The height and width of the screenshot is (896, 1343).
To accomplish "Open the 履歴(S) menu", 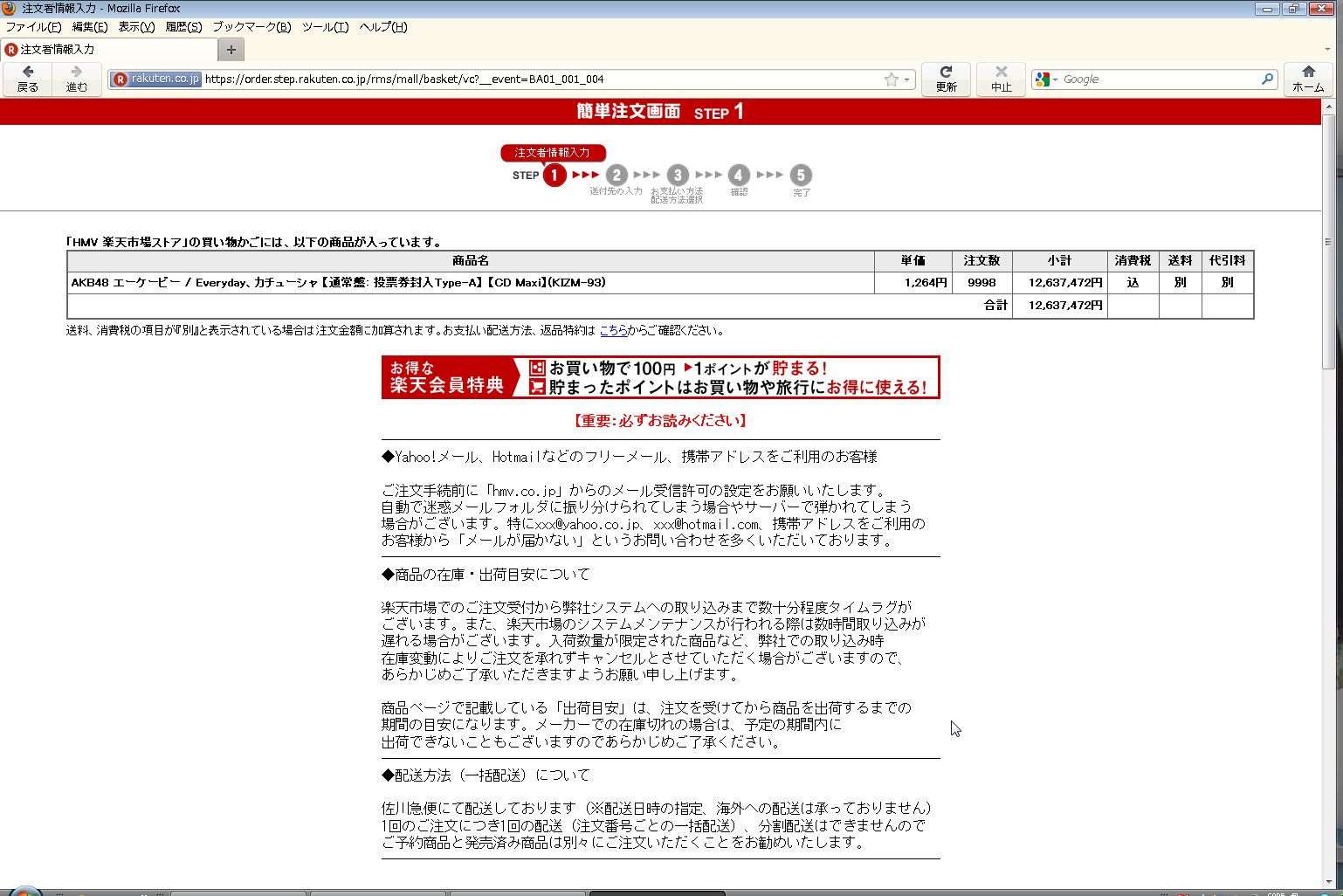I will coord(183,27).
